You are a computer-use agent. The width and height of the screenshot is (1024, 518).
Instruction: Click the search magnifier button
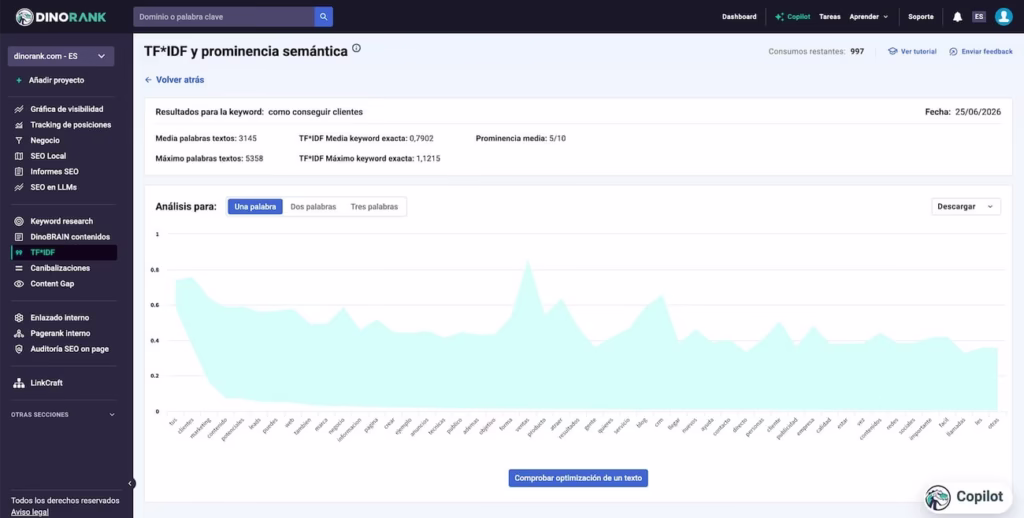click(x=323, y=17)
